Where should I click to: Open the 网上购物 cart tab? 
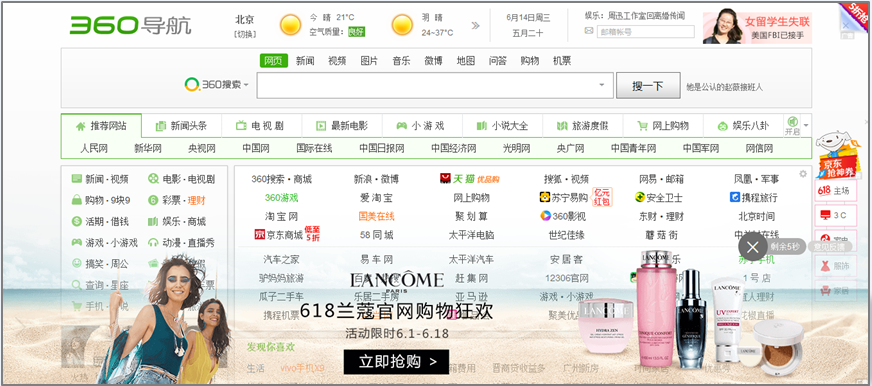663,126
